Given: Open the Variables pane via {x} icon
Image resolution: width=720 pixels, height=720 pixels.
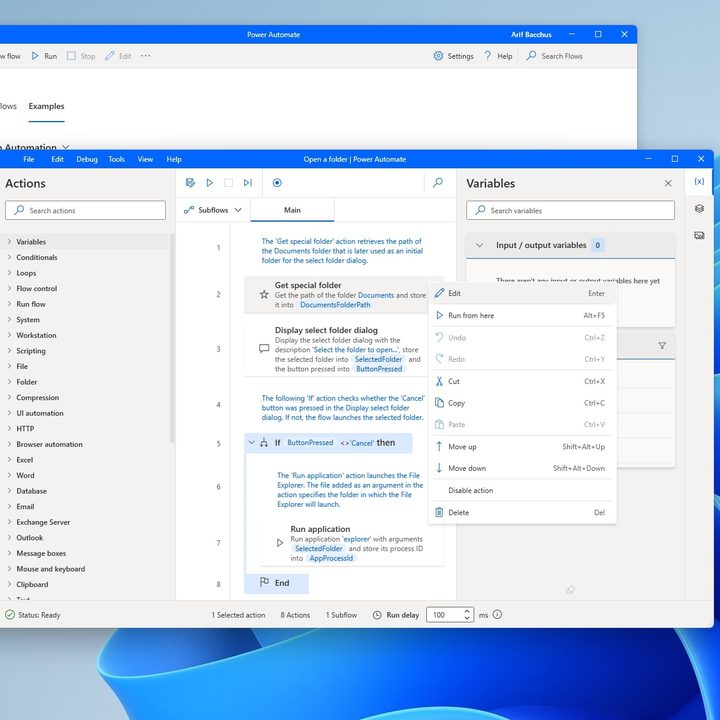Looking at the screenshot, I should pos(699,181).
